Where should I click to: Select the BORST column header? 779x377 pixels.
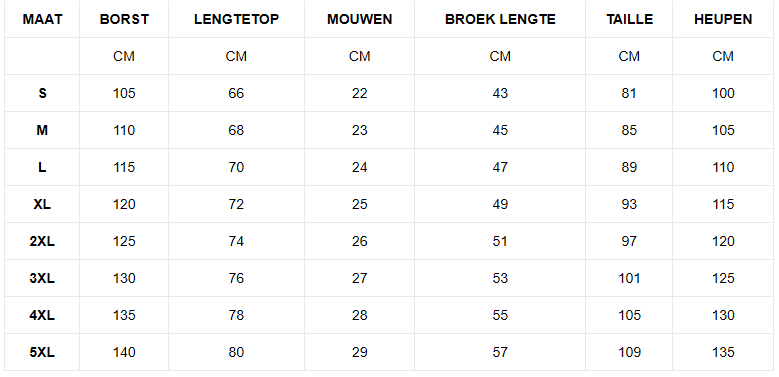(x=124, y=19)
